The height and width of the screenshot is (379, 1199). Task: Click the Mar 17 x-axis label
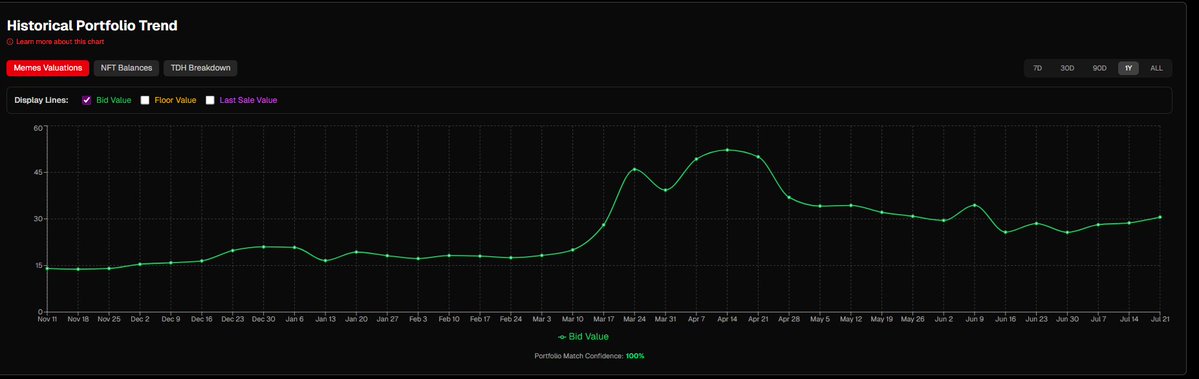coord(603,319)
